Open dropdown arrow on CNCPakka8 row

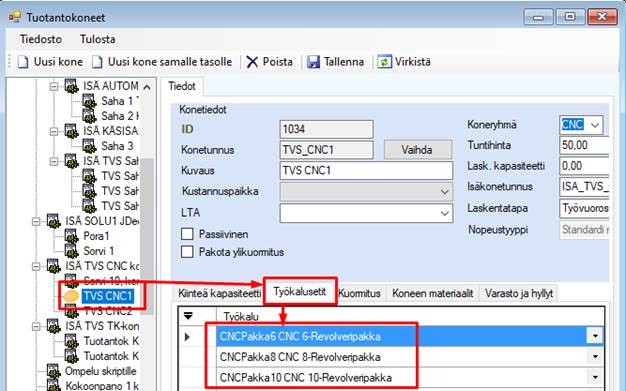tap(595, 357)
